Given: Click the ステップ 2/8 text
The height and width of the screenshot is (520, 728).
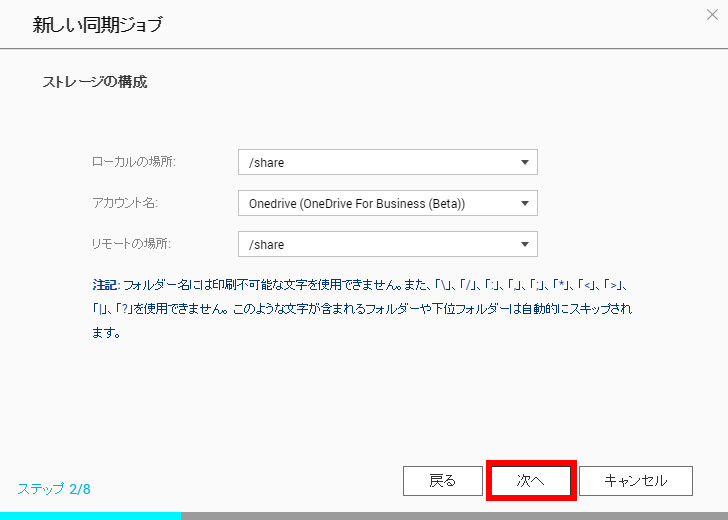Looking at the screenshot, I should click(54, 489).
